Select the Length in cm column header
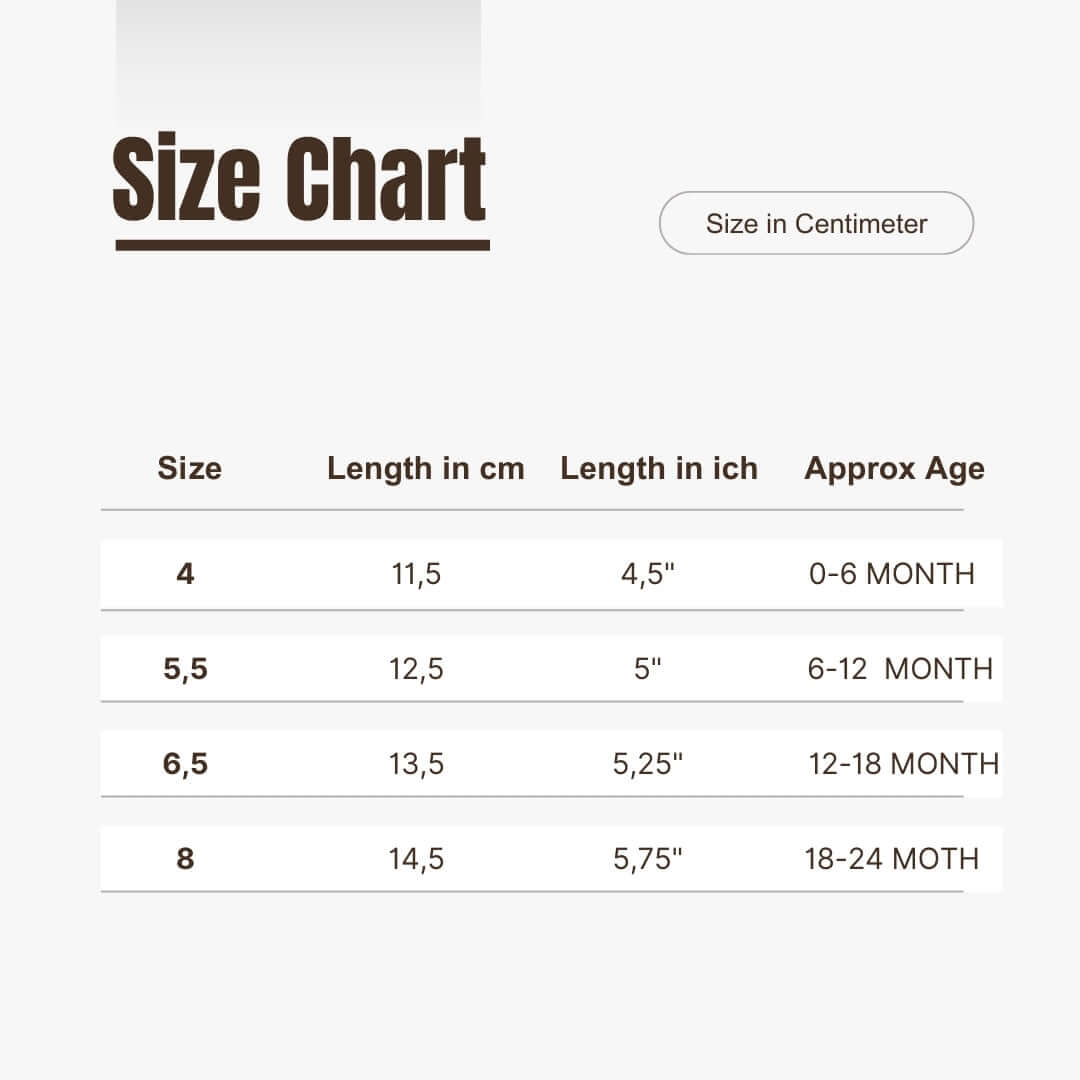Screen dimensions: 1080x1080 click(425, 468)
